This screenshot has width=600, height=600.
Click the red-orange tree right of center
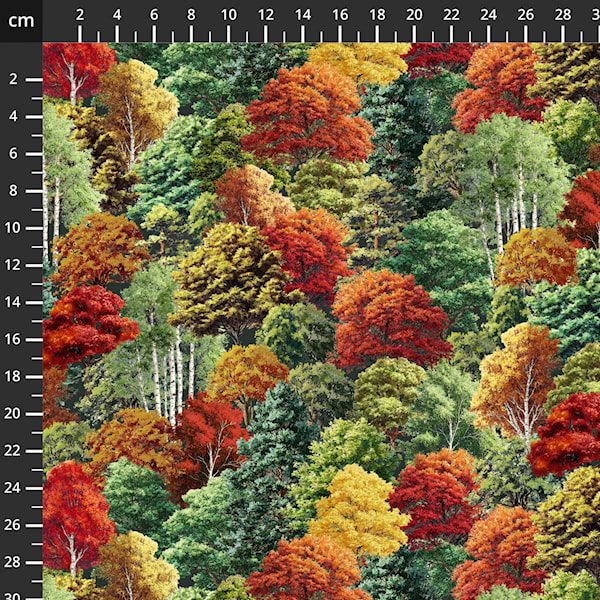click(390, 320)
